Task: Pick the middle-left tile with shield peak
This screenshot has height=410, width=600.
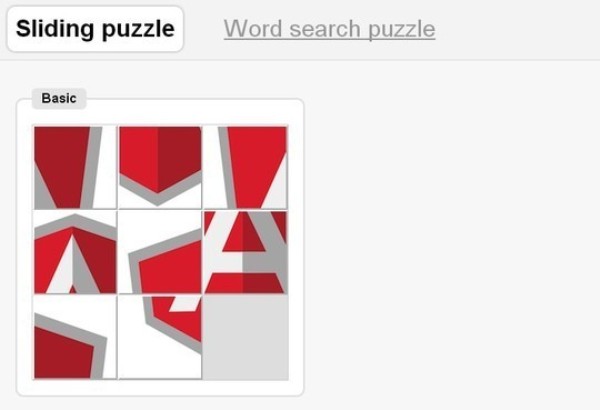Action: tap(75, 253)
